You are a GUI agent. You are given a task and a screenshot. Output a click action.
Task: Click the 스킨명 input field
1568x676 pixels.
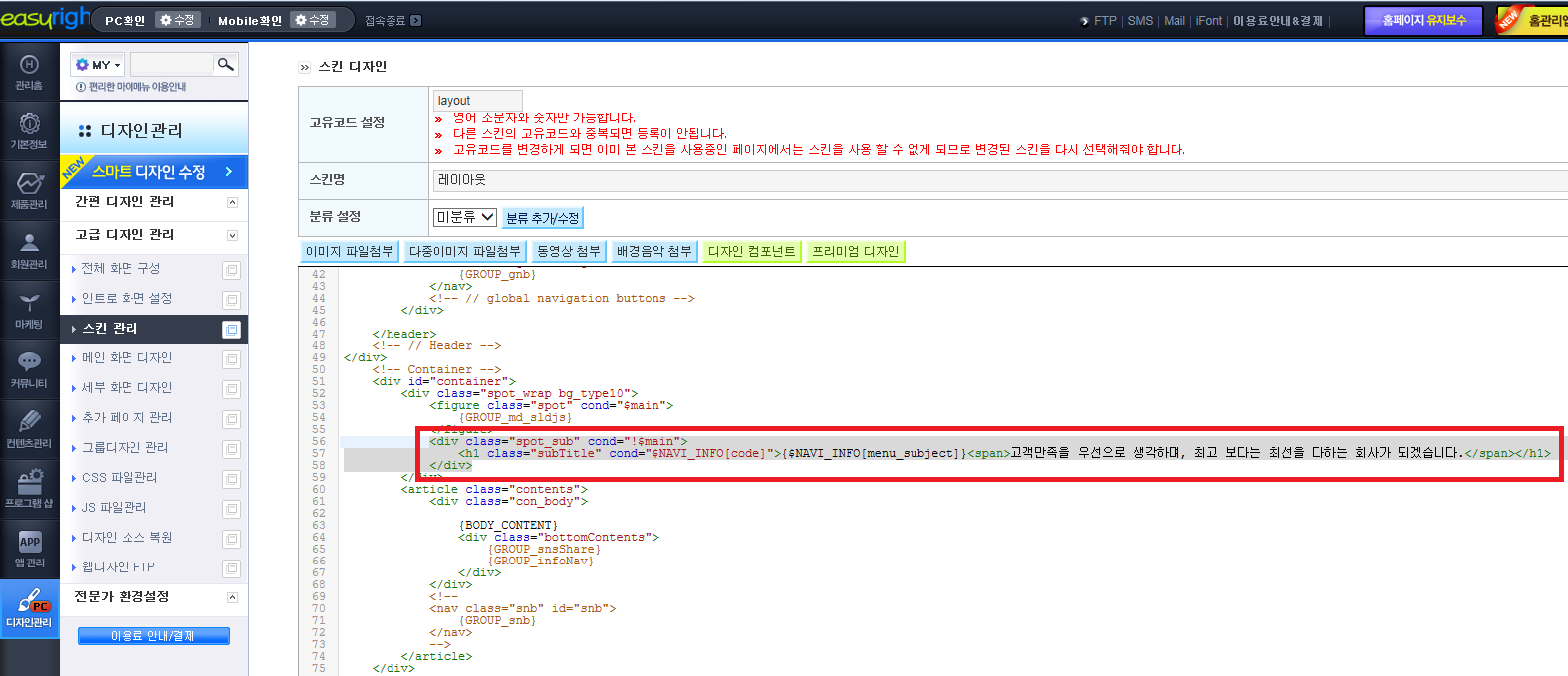pos(1000,181)
